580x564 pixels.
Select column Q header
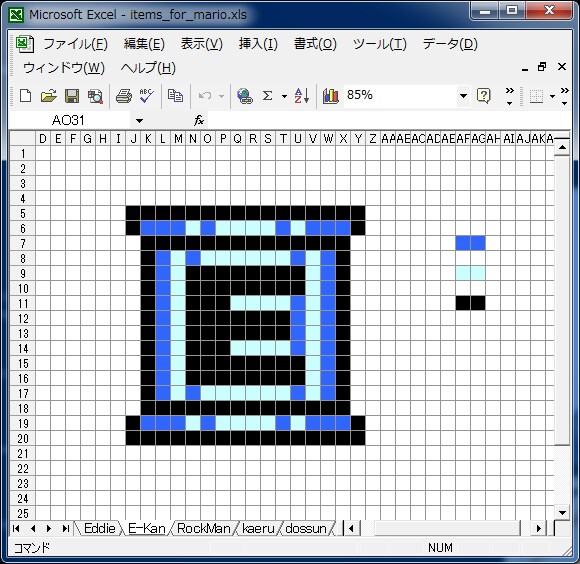(x=238, y=139)
